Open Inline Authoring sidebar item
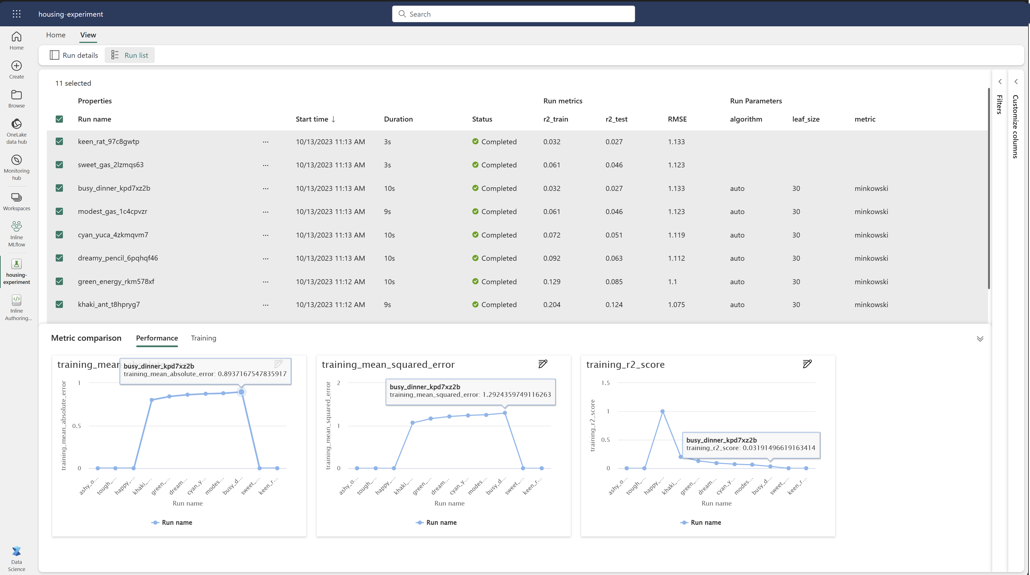The image size is (1030, 575). point(16,308)
